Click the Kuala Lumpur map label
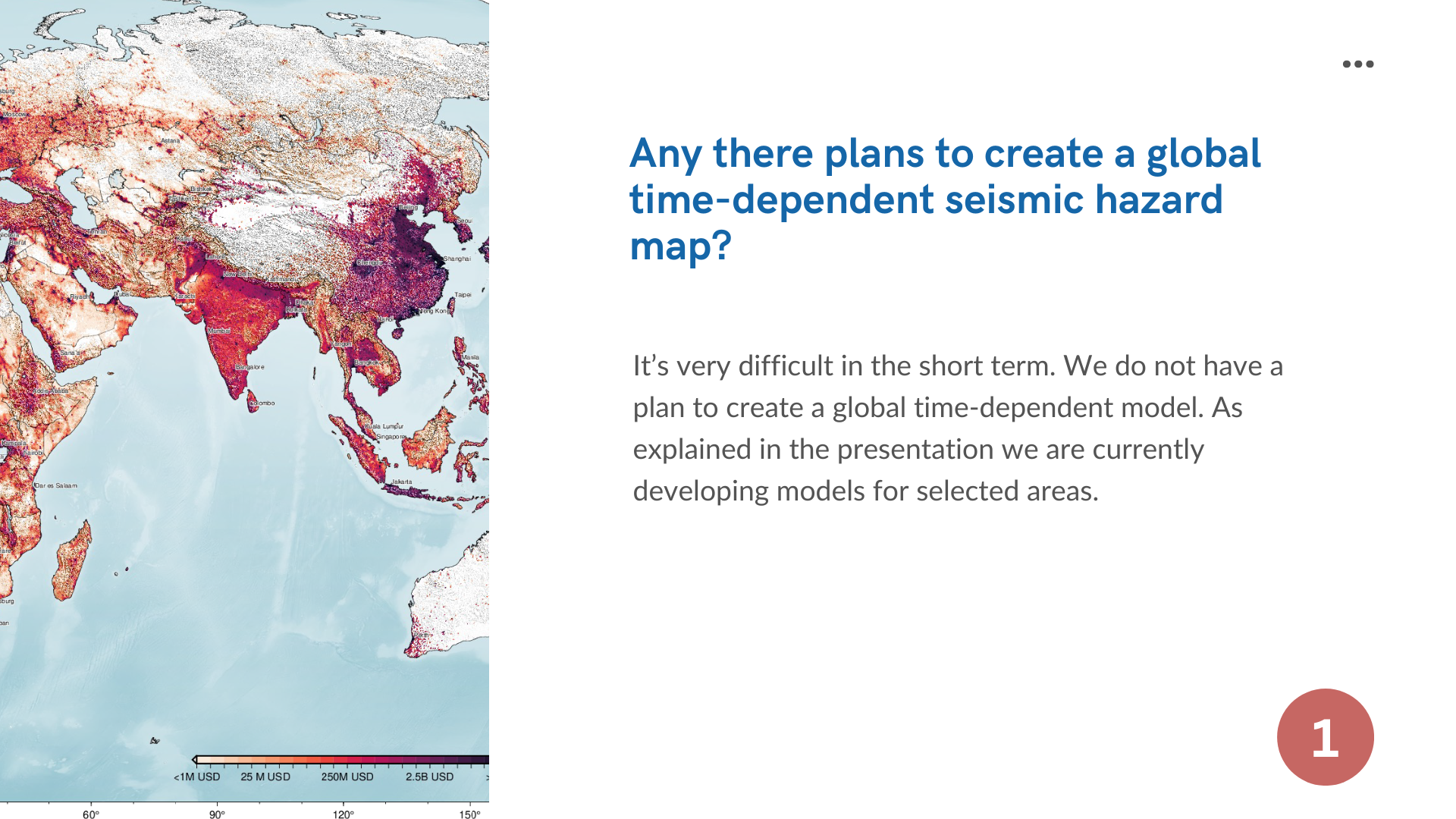The image size is (1456, 819). pyautogui.click(x=385, y=426)
